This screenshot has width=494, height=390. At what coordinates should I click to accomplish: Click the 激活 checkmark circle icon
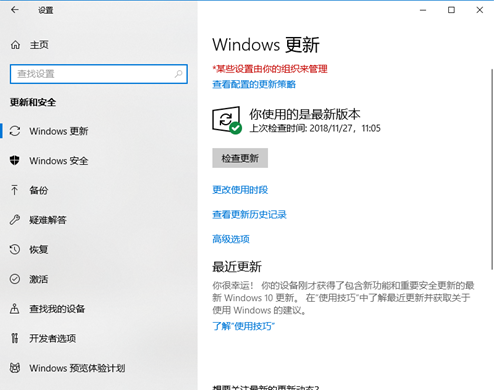(x=15, y=279)
